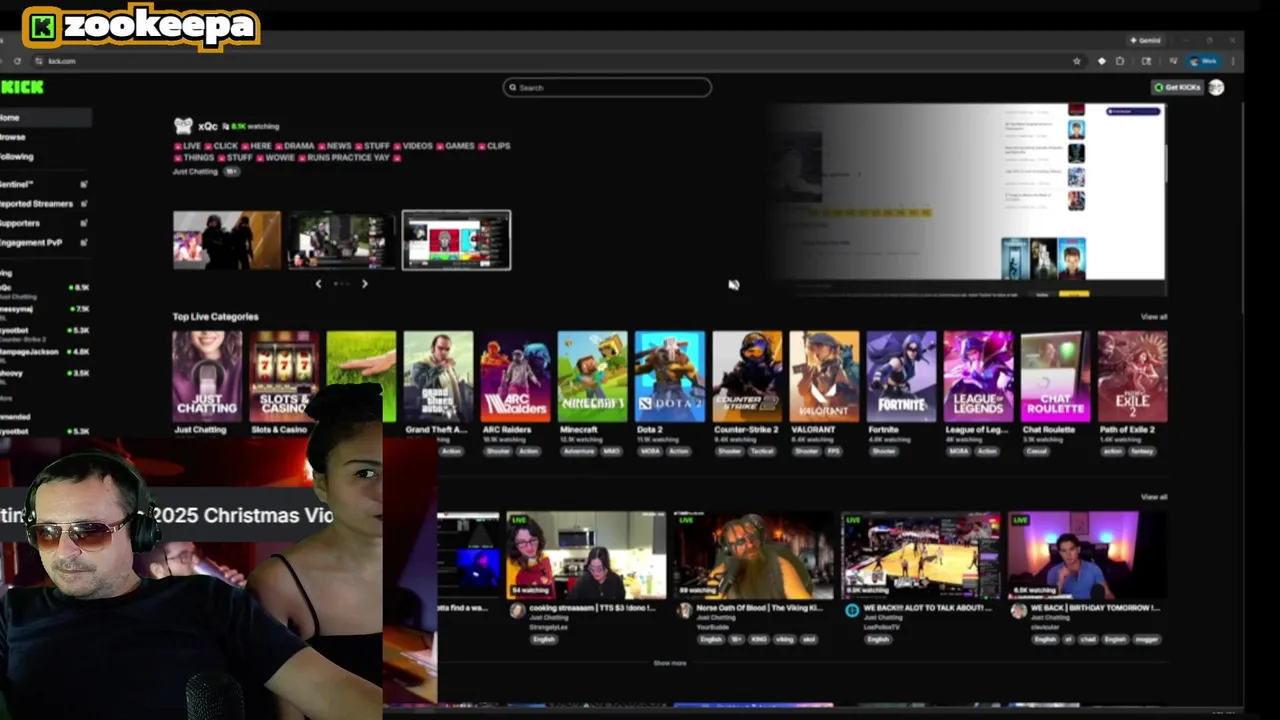The width and height of the screenshot is (1280, 720).
Task: Unmute the featured stream preview
Action: pyautogui.click(x=733, y=285)
